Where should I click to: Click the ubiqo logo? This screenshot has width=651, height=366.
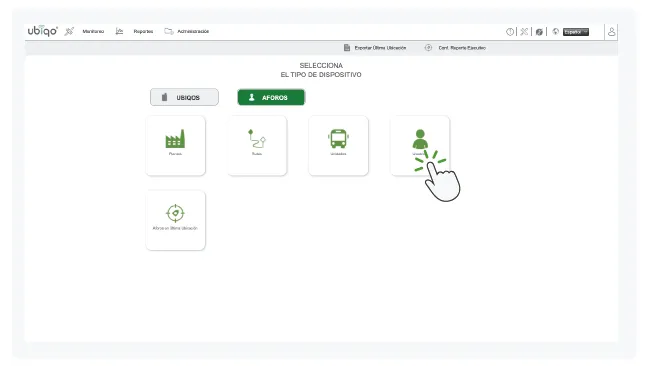[42, 31]
